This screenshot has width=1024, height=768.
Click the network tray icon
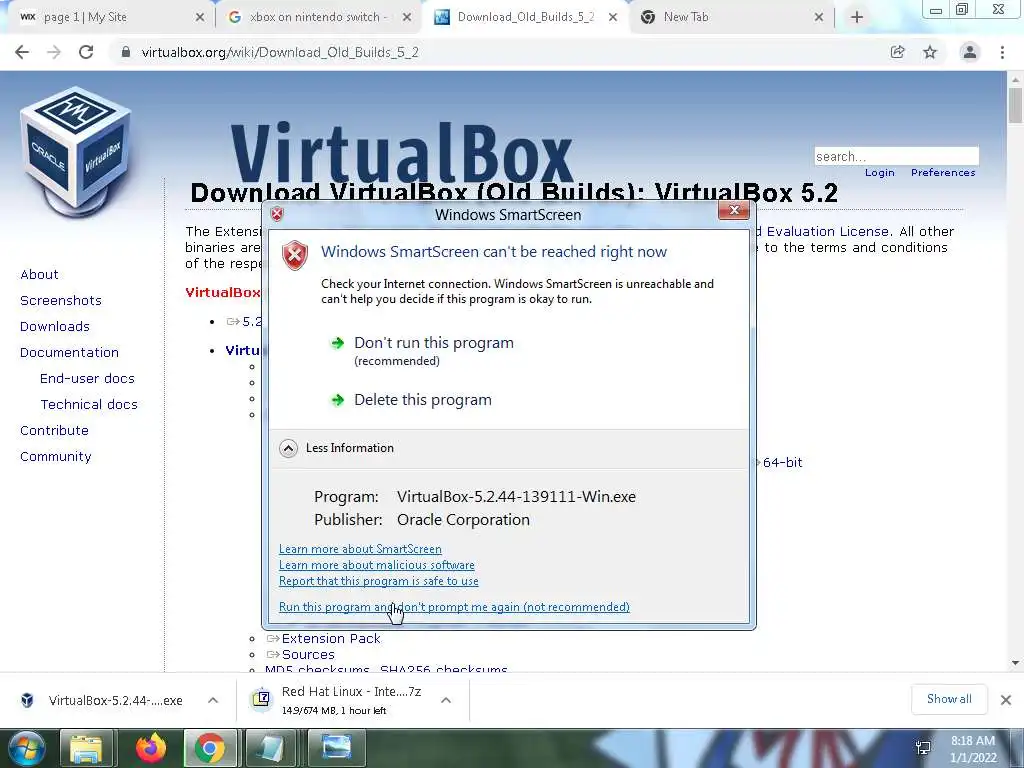(x=923, y=748)
